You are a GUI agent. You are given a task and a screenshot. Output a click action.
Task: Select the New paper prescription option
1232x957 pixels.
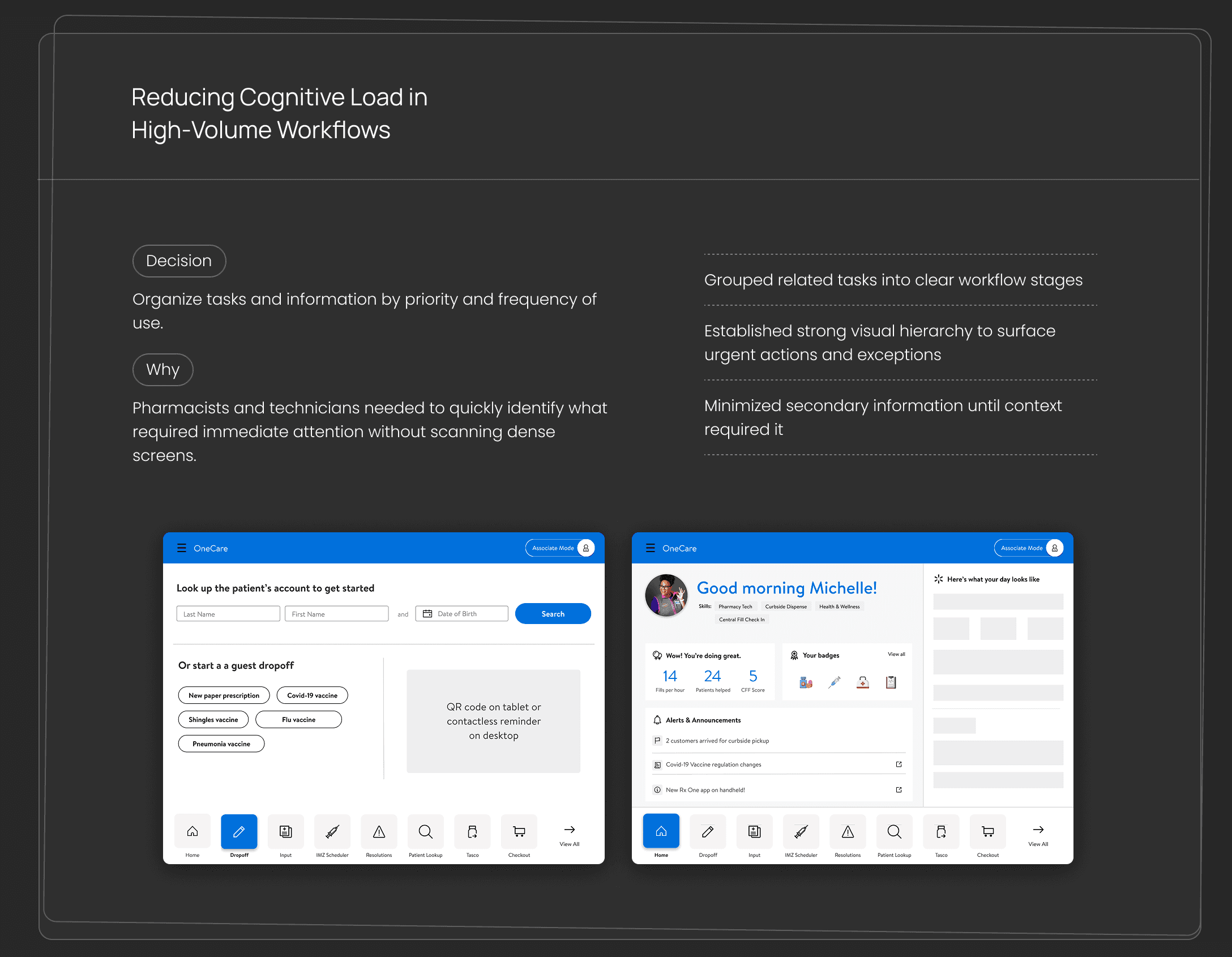click(224, 695)
